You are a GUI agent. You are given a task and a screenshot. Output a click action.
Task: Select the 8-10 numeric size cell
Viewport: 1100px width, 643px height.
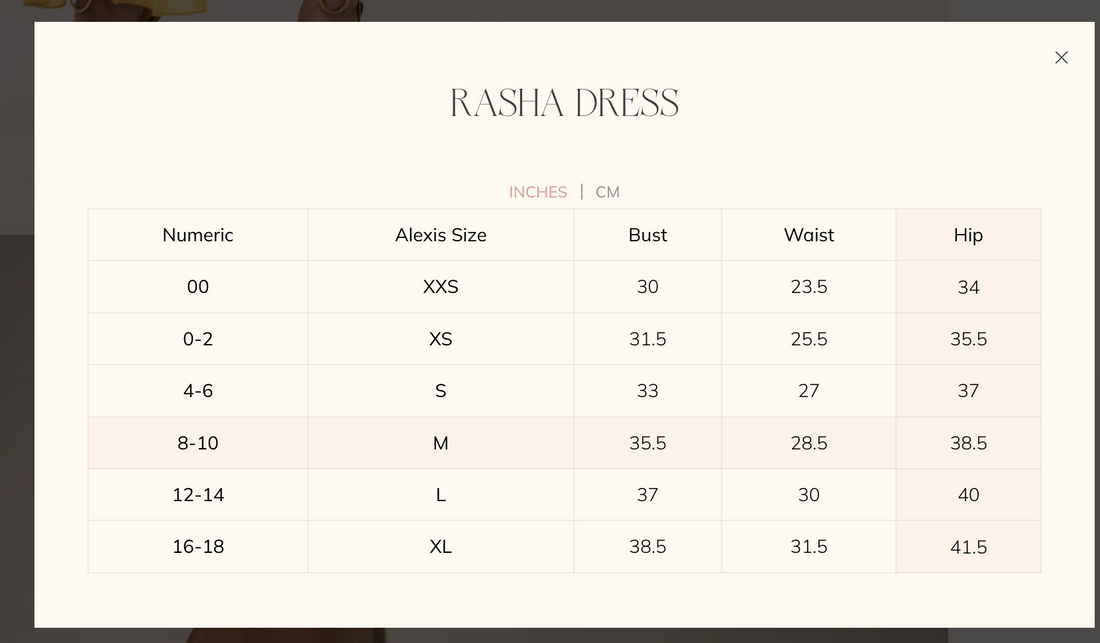pyautogui.click(x=198, y=443)
